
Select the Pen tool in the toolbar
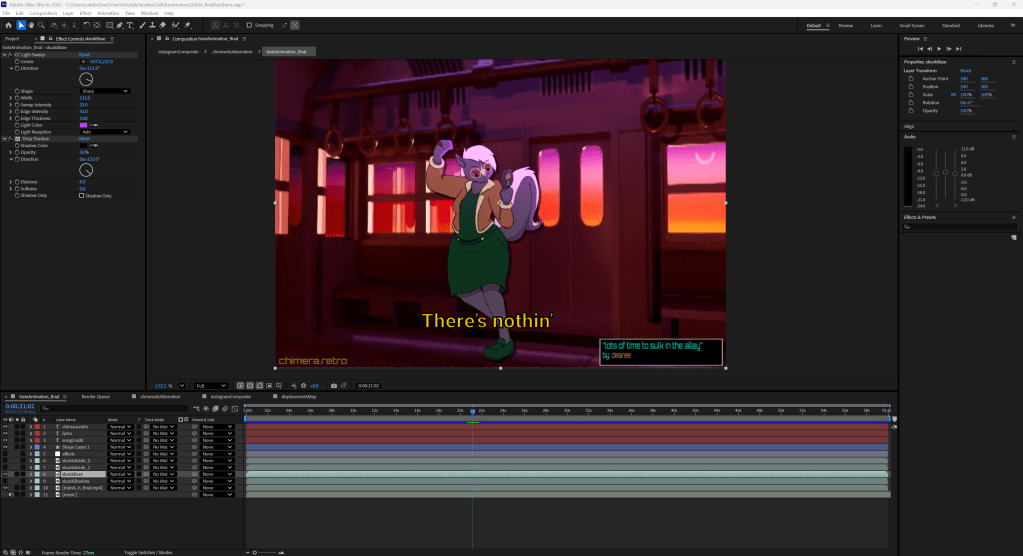pos(119,25)
